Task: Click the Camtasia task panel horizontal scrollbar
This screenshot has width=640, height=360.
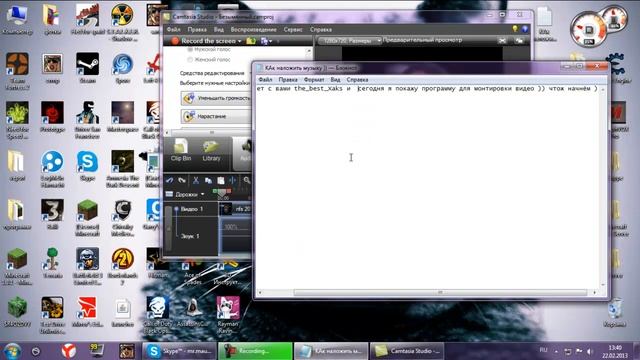Action: [211, 132]
